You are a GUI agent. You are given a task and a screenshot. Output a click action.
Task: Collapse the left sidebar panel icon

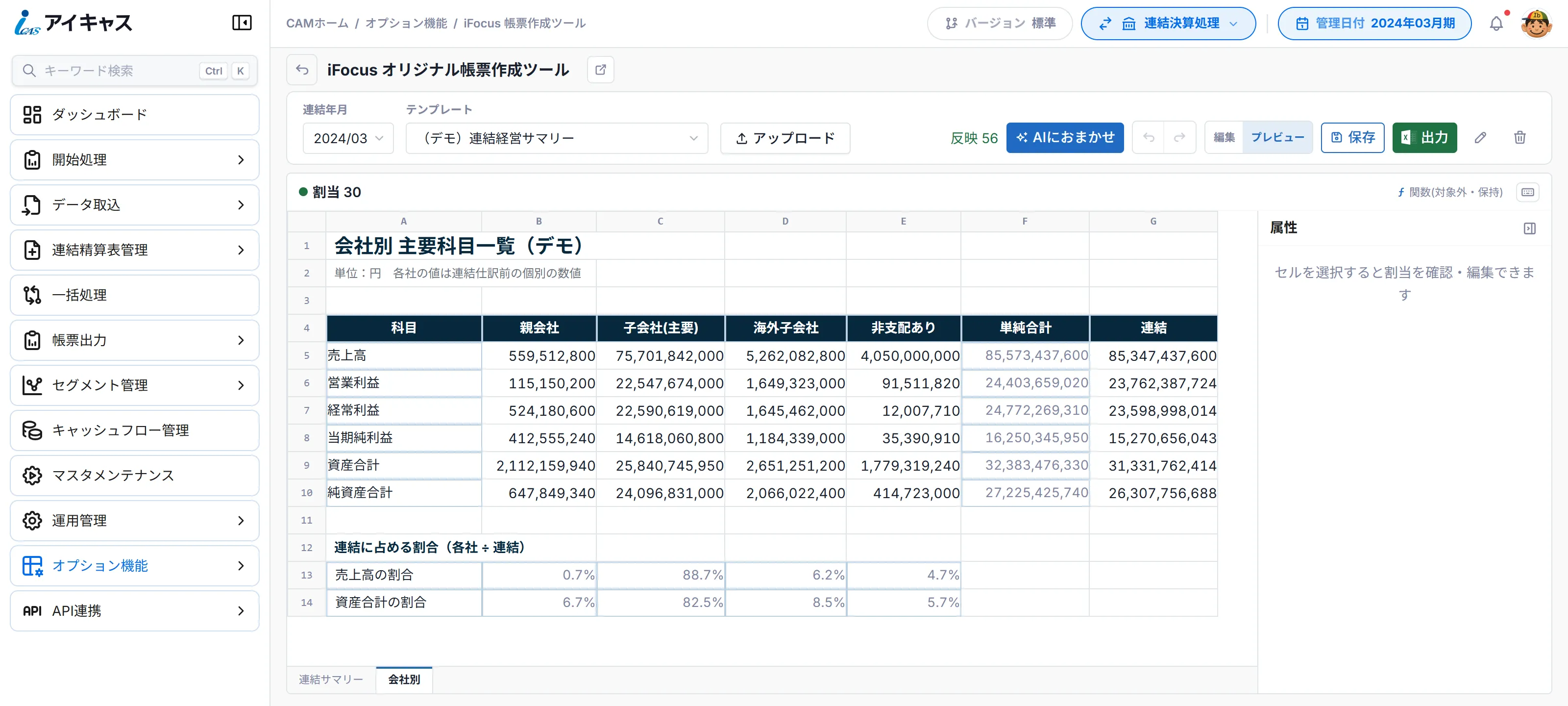(x=242, y=23)
